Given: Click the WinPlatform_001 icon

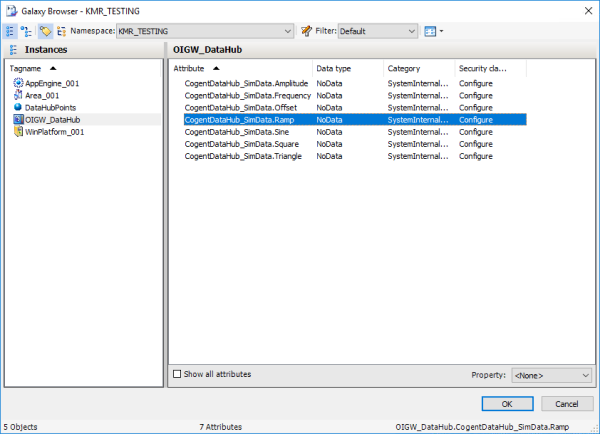Looking at the screenshot, I should (18, 132).
